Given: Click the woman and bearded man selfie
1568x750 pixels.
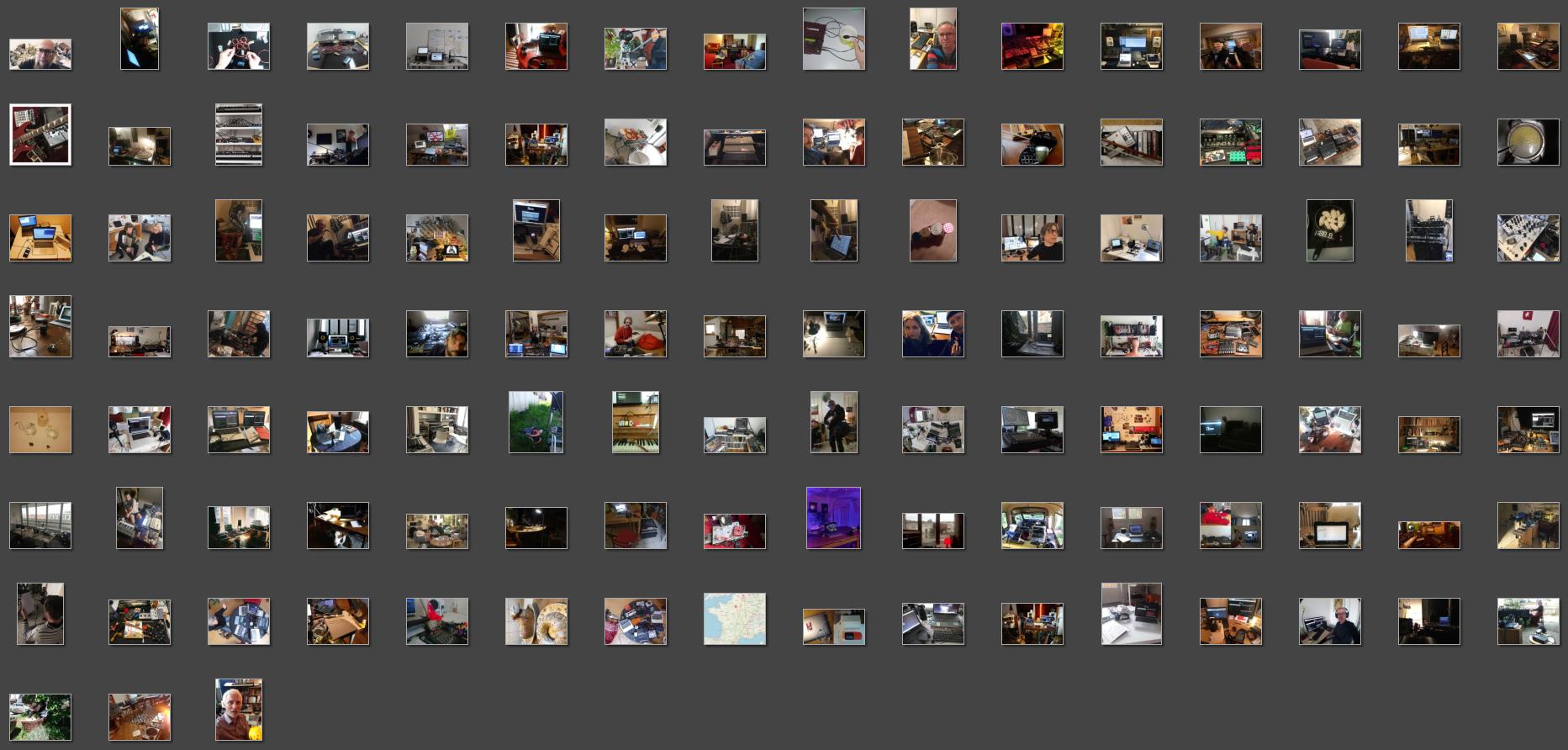Looking at the screenshot, I should [932, 334].
